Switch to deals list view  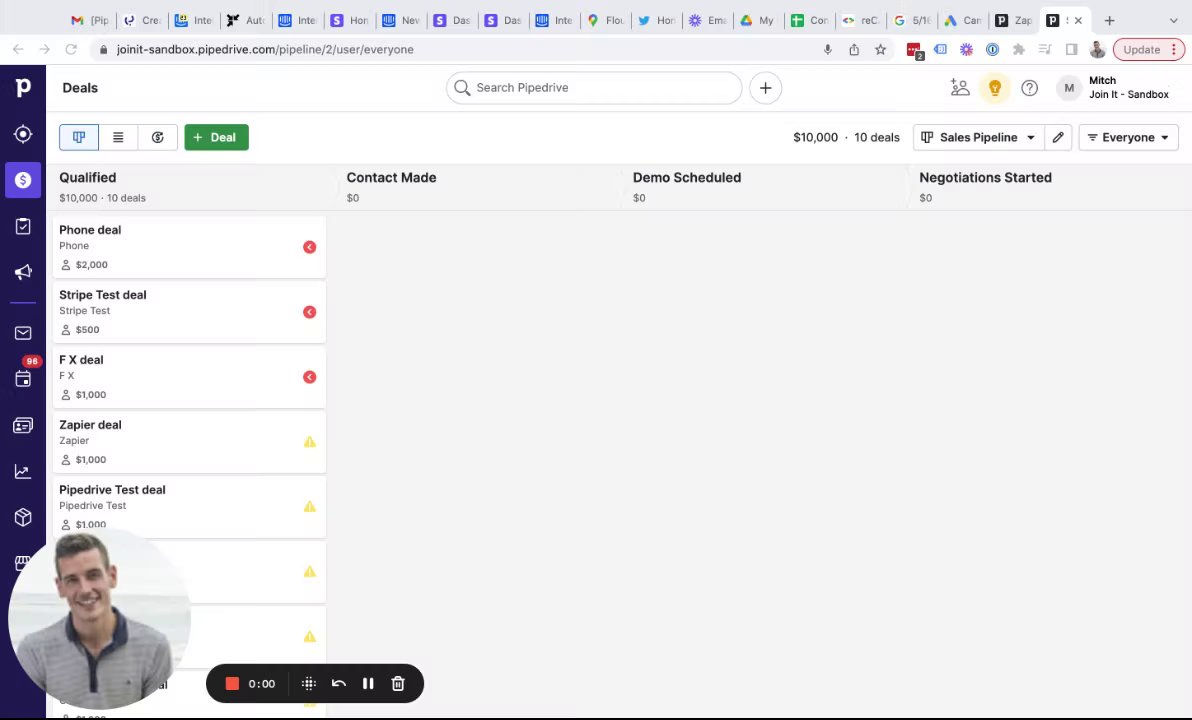(x=118, y=138)
